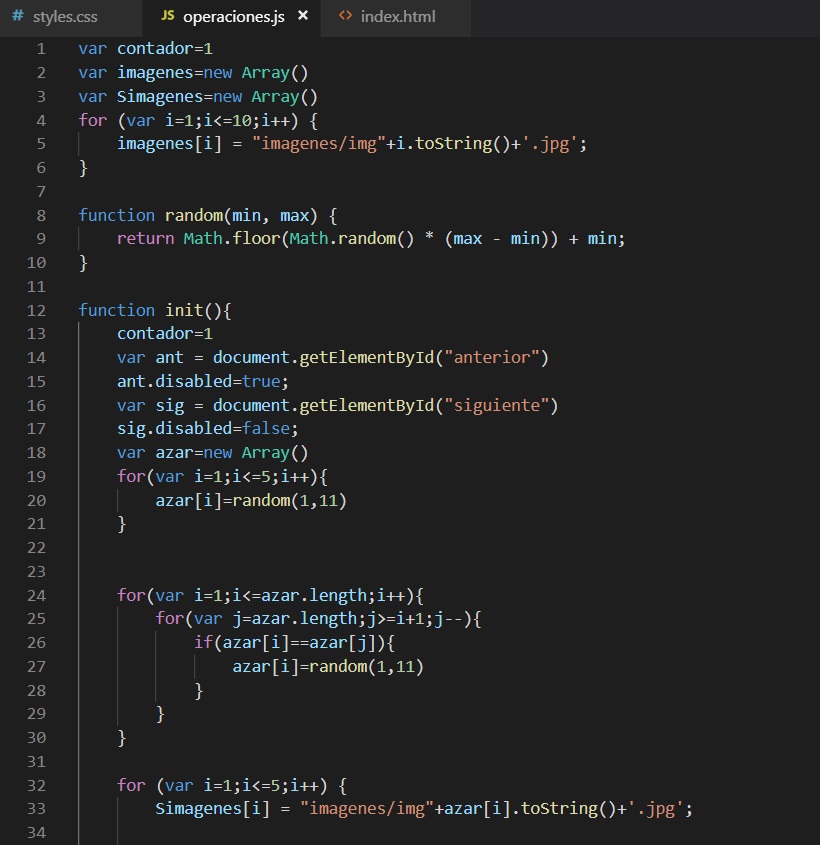The width and height of the screenshot is (820, 845).
Task: Click 'Simagenes[i]' on line 33
Action: pyautogui.click(x=213, y=808)
